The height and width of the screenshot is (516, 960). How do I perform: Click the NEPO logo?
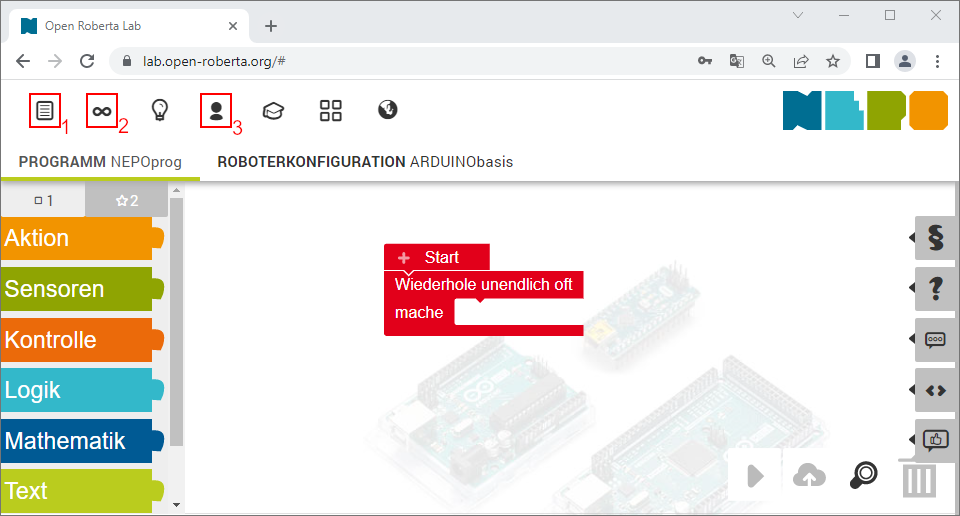(x=865, y=110)
